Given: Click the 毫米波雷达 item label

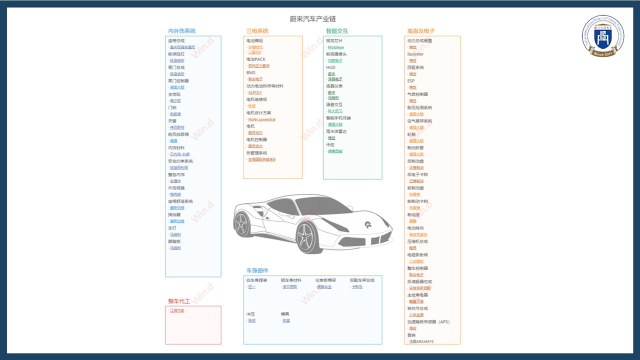Looking at the screenshot, I should 336,131.
